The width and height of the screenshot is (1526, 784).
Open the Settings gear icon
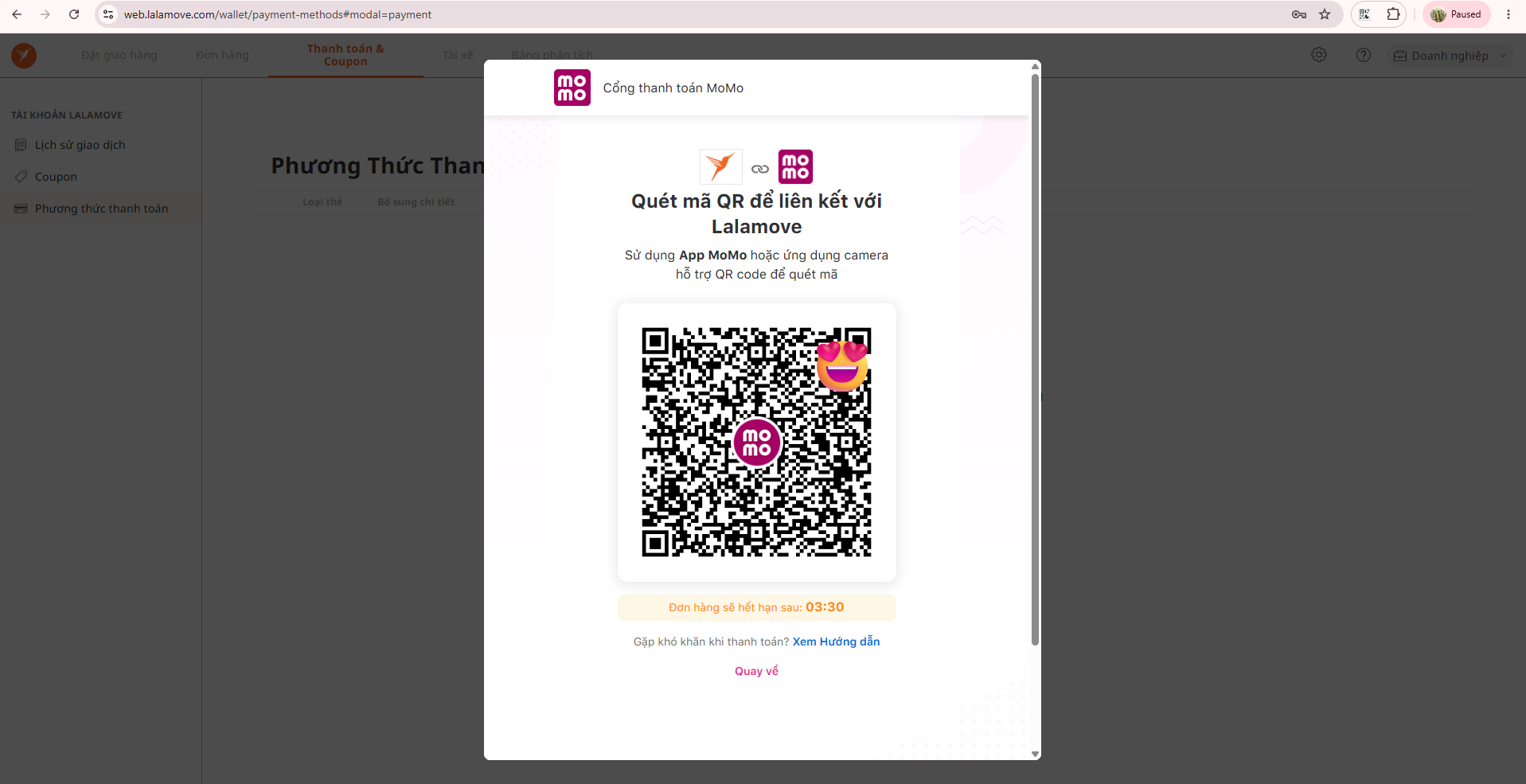(x=1319, y=55)
